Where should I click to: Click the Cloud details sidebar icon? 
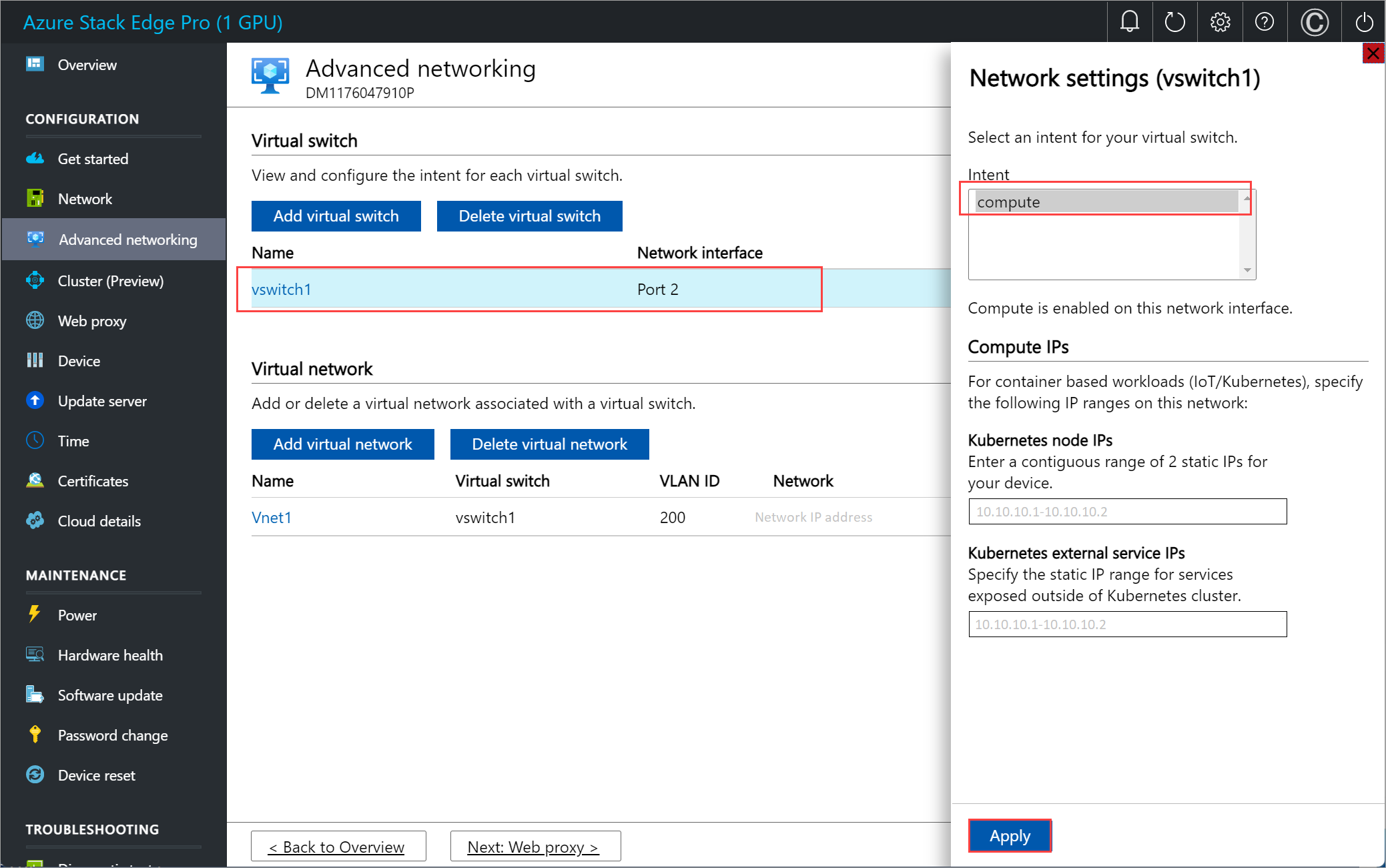[35, 520]
